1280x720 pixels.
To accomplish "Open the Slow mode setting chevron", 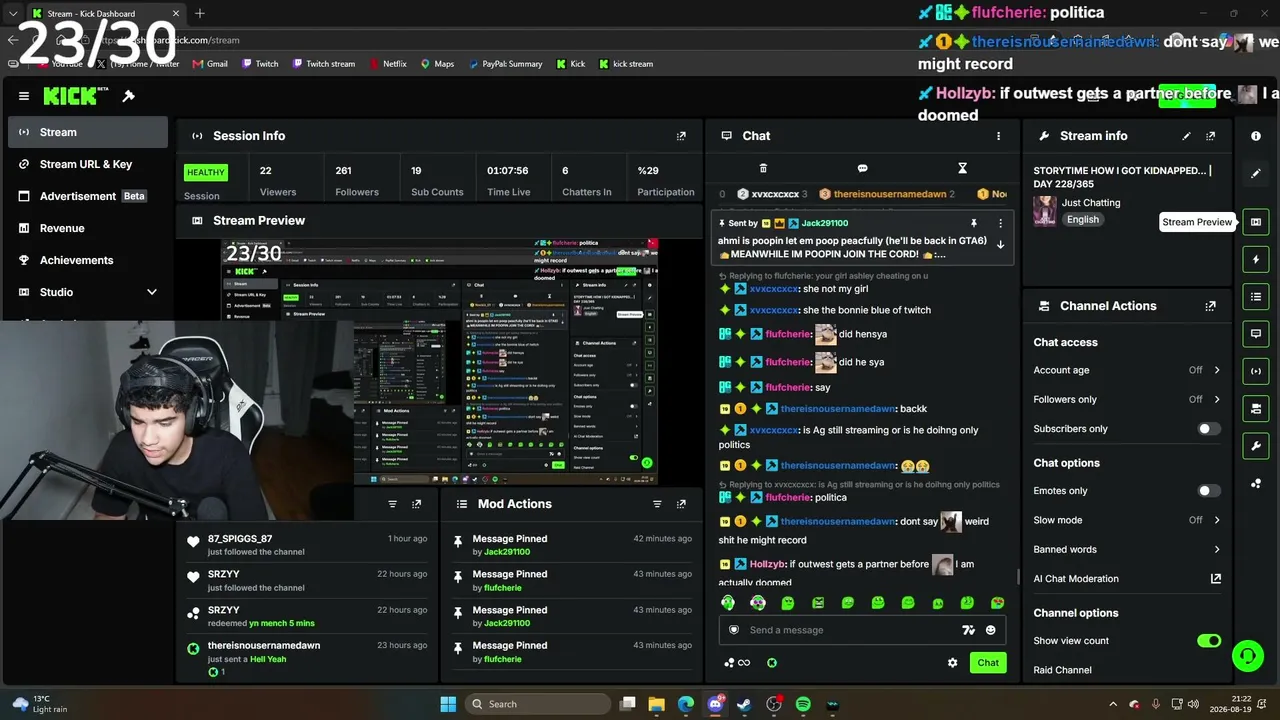I will 1217,520.
